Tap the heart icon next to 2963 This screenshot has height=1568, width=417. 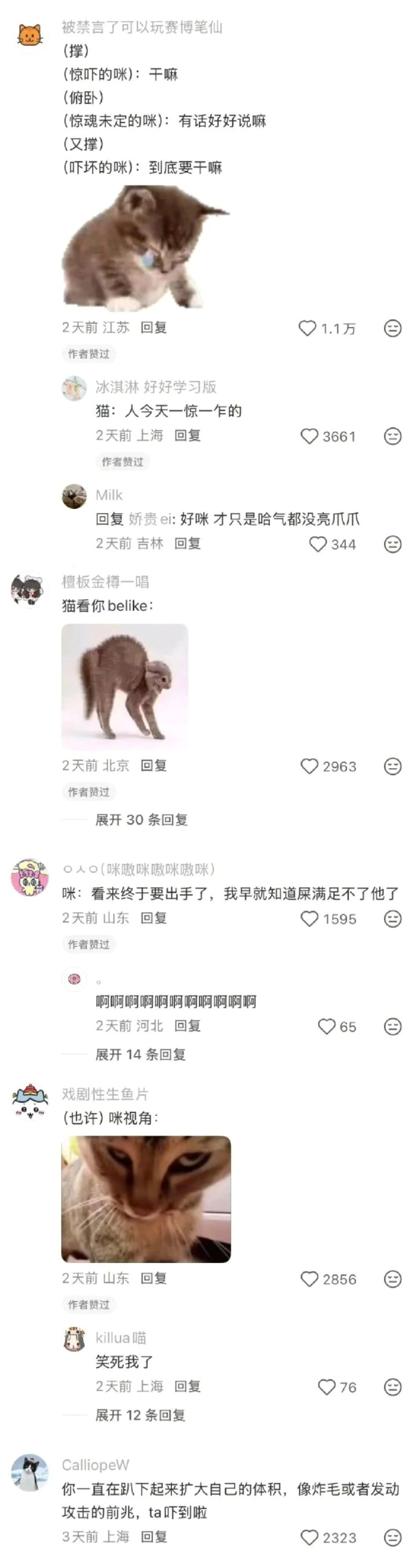click(x=309, y=766)
